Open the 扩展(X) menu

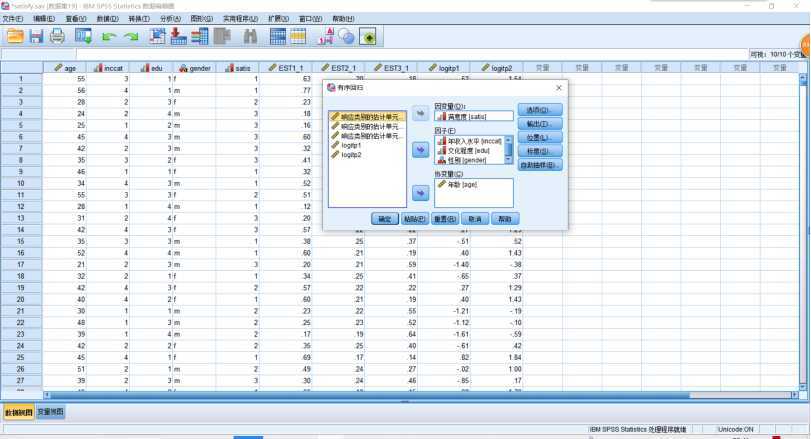tap(278, 19)
